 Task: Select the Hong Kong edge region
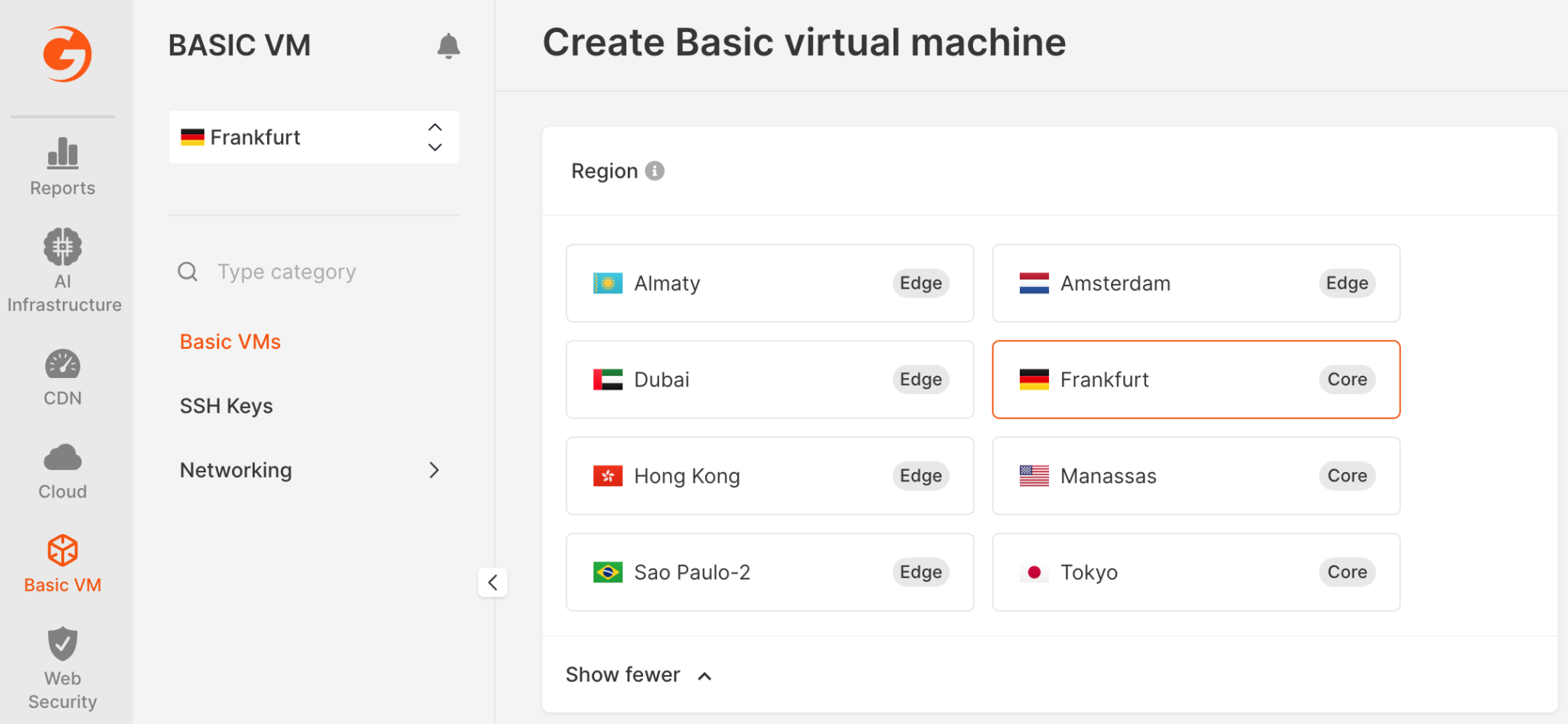point(769,475)
